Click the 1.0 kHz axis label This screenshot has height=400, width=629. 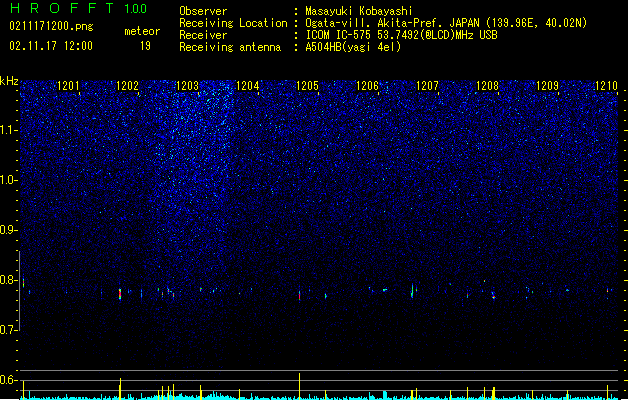pos(8,180)
